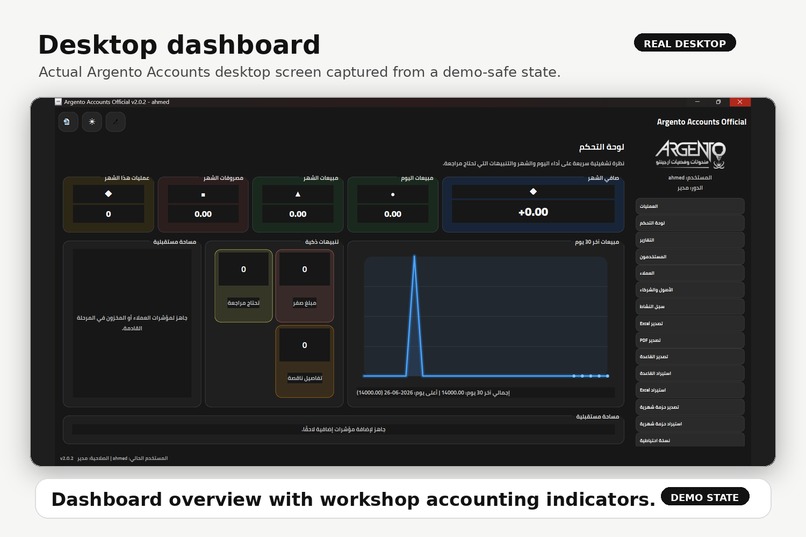806x537 pixels.
Task: Click the last data point on sales chart
Action: pos(607,376)
